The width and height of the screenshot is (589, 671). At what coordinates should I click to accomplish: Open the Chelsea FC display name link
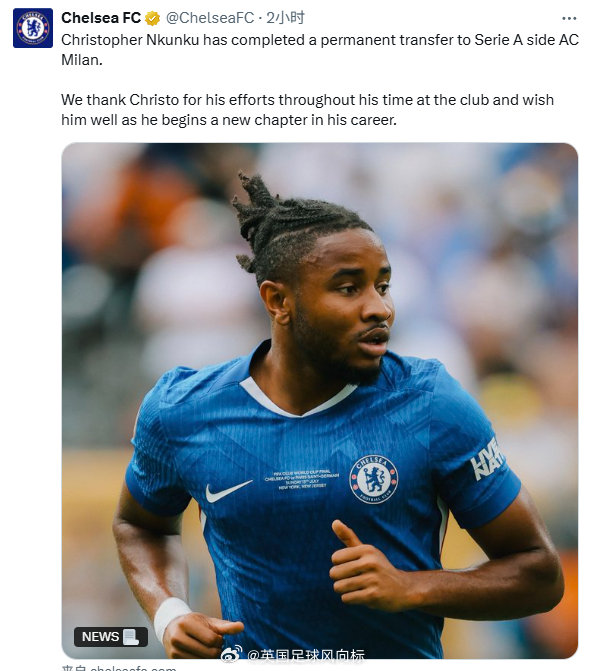101,18
